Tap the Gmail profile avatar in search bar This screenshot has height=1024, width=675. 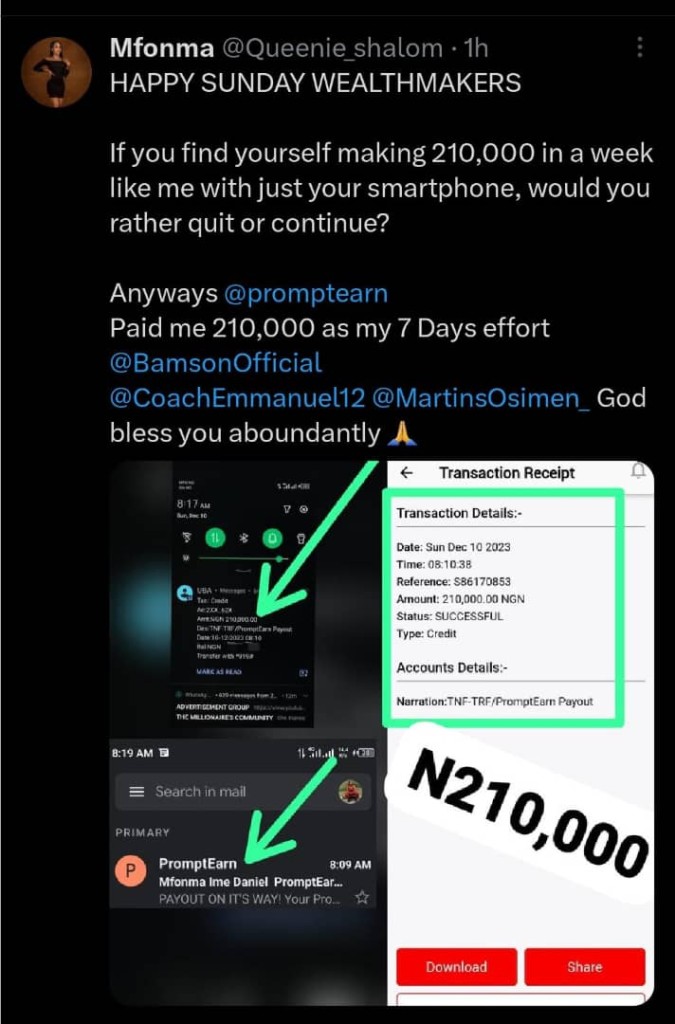click(349, 793)
